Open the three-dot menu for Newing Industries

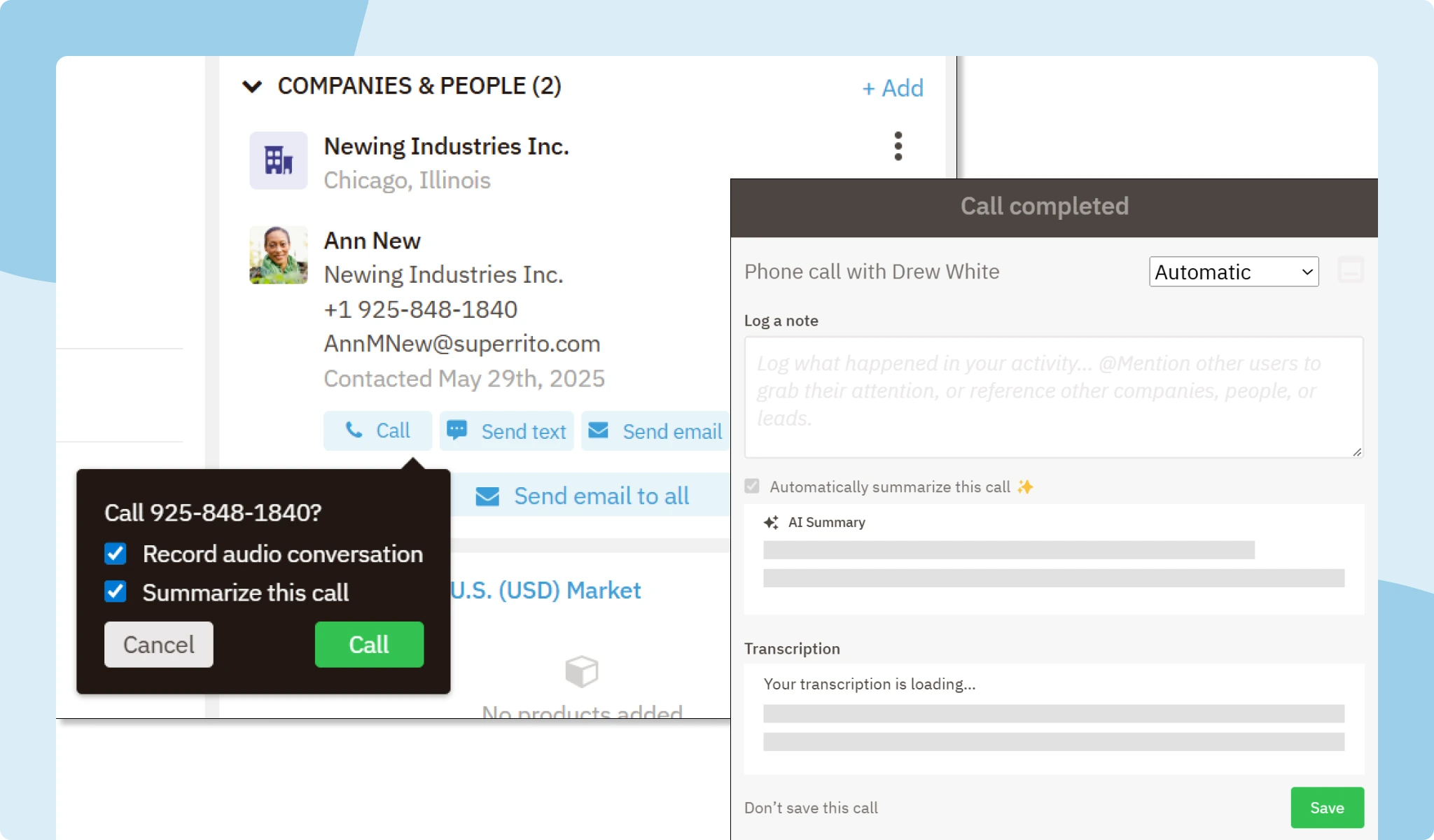pos(898,146)
